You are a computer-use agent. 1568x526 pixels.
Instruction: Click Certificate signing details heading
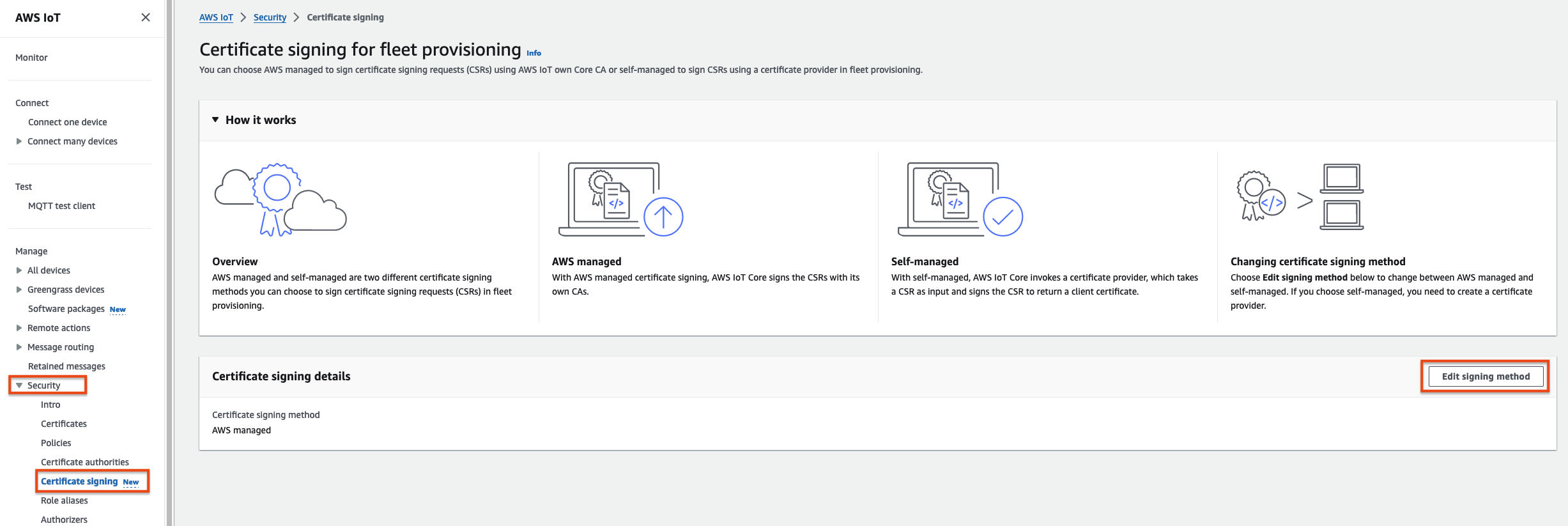(281, 376)
